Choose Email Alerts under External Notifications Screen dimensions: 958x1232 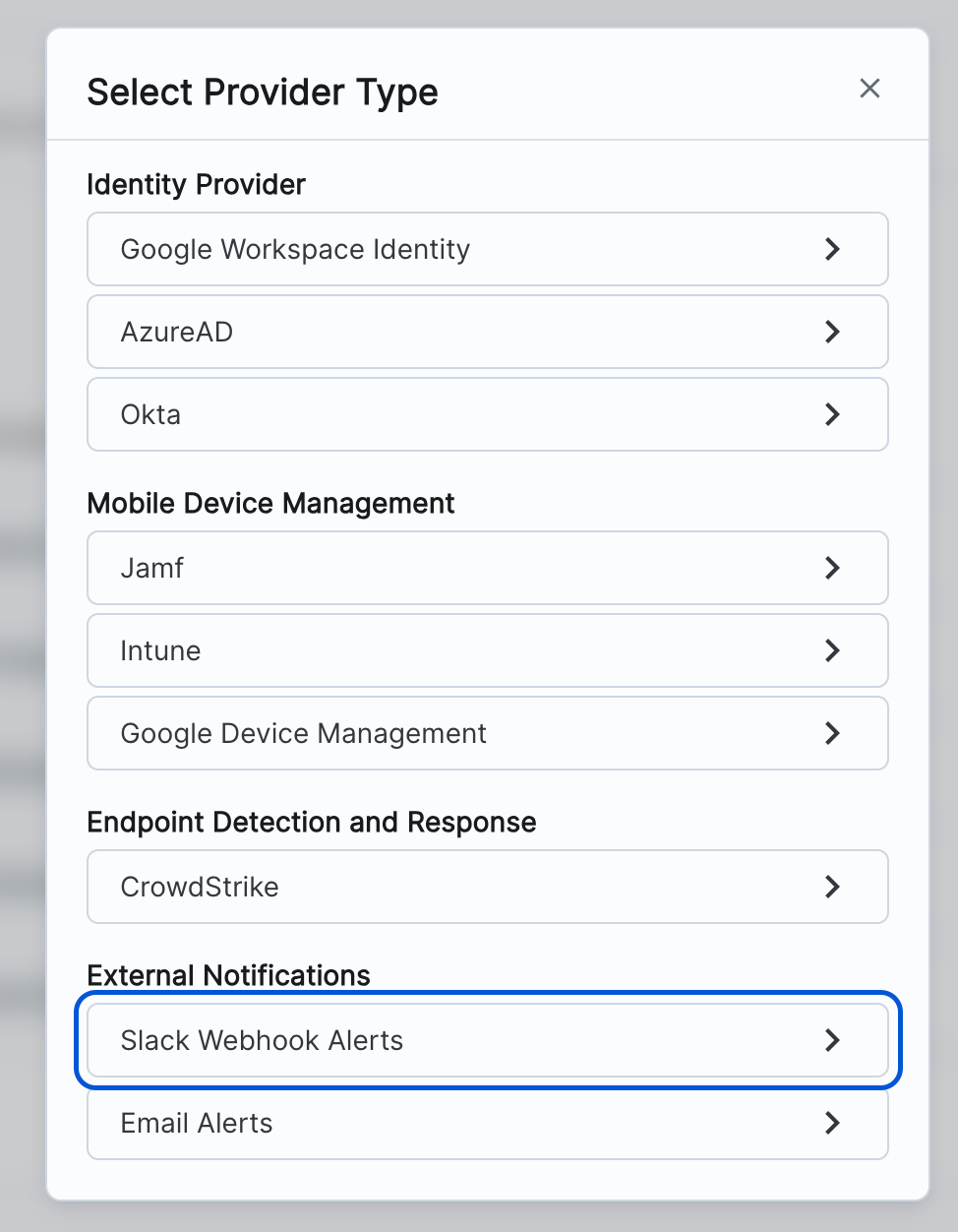[197, 1123]
